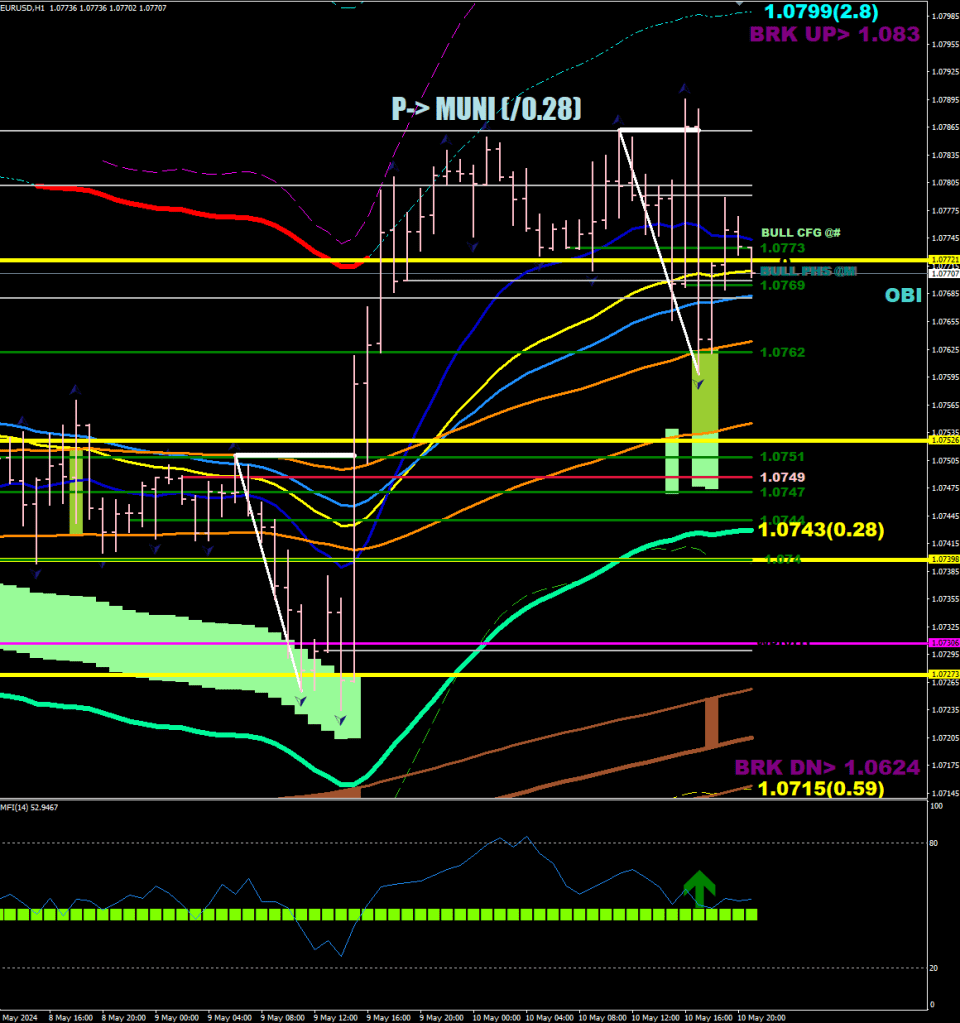Click the green up arrow in MFI panel
This screenshot has height=1023, width=960.
tap(700, 887)
